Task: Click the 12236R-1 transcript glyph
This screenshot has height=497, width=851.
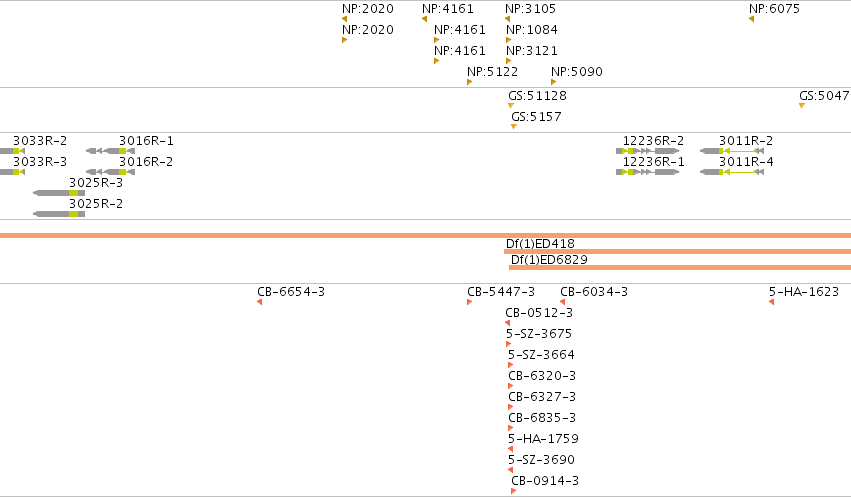Action: tap(647, 172)
